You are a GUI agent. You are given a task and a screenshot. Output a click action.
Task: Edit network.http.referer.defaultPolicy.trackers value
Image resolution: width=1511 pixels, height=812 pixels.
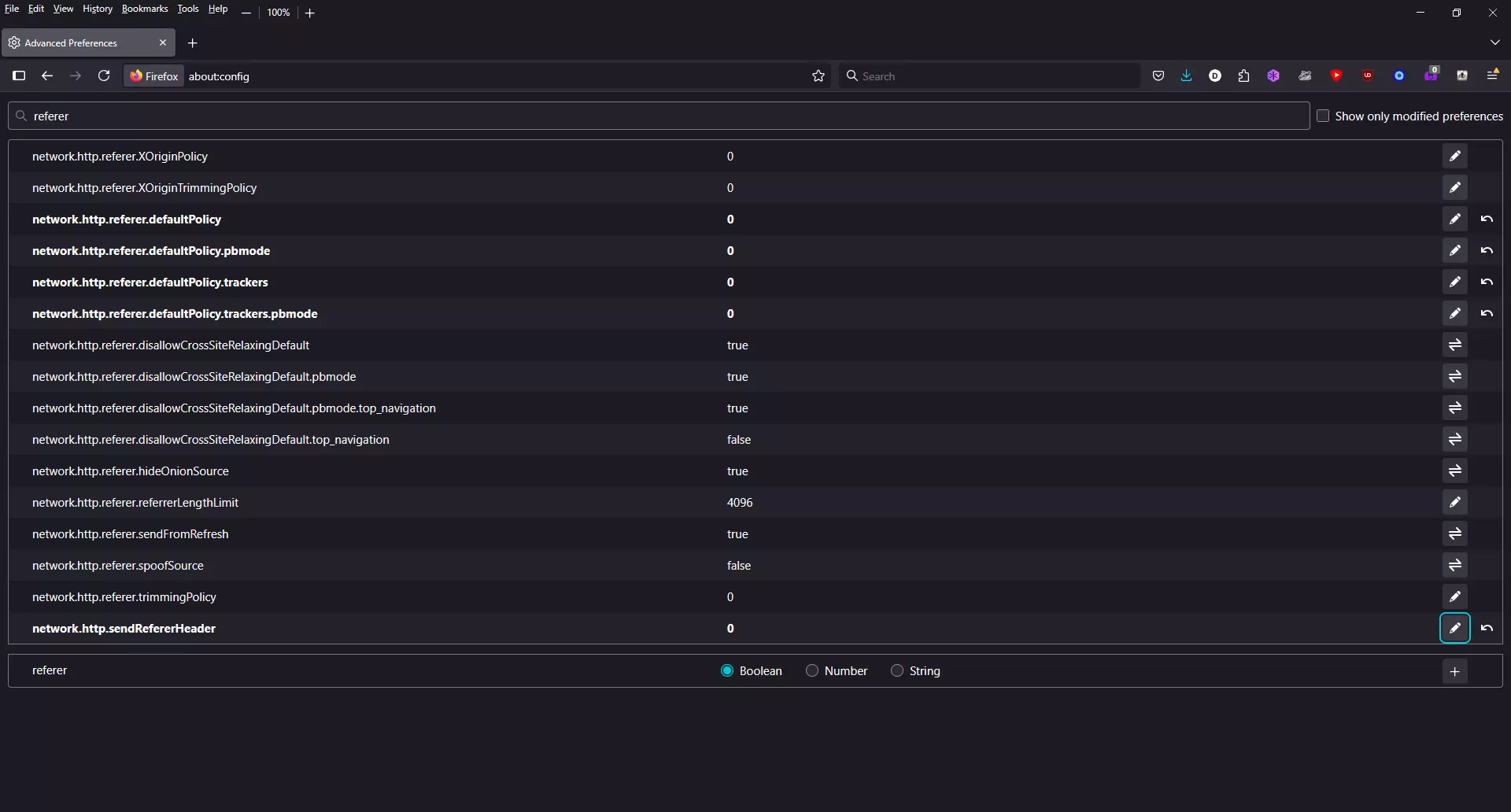[1454, 282]
